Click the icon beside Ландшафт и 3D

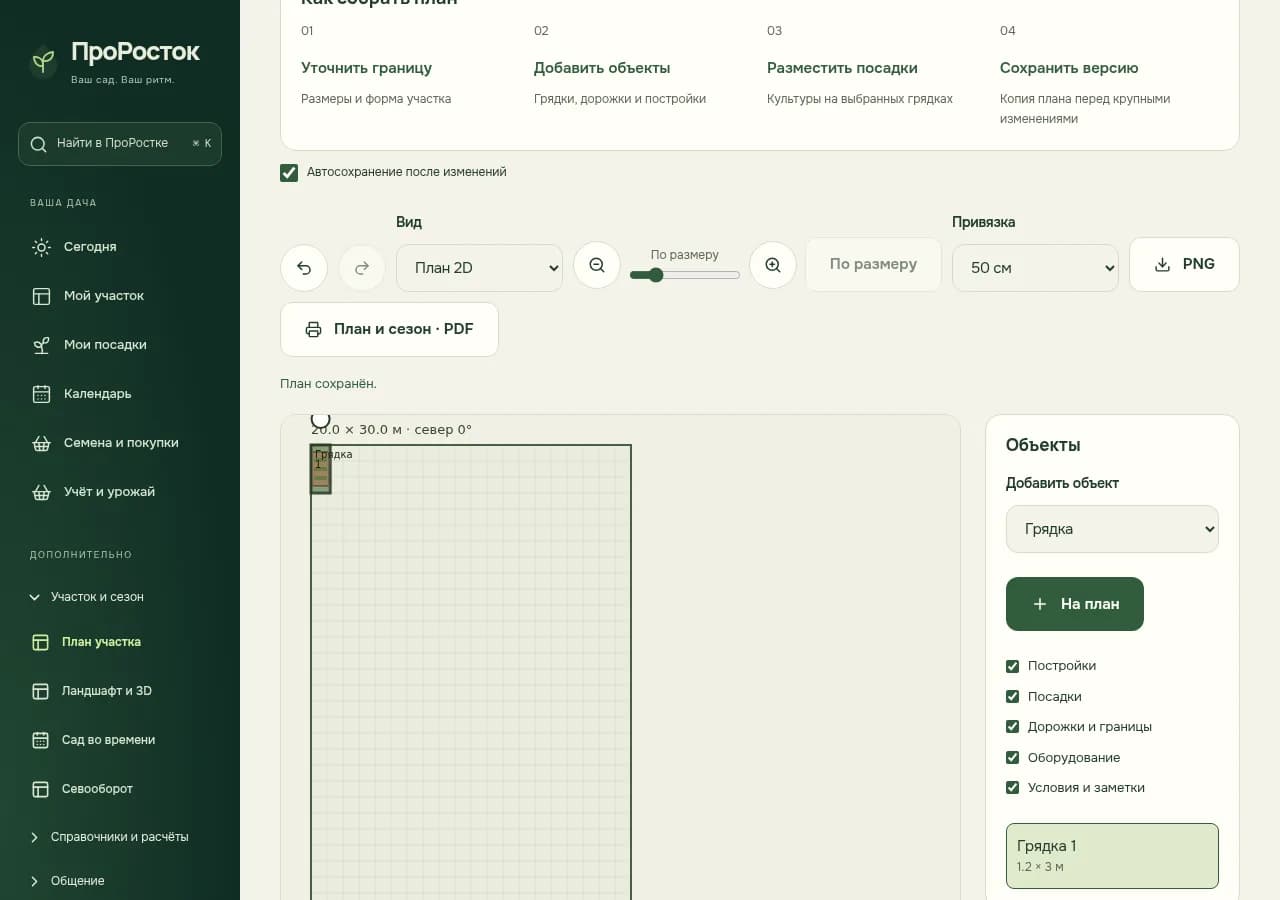(40, 691)
